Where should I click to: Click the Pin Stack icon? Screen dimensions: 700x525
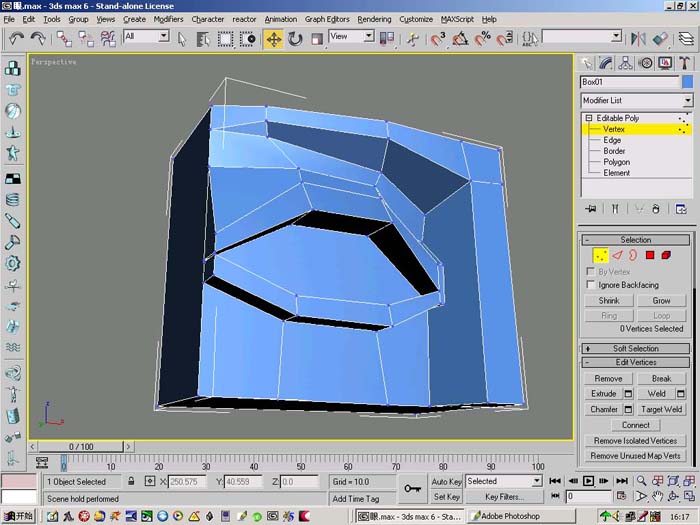pyautogui.click(x=591, y=209)
